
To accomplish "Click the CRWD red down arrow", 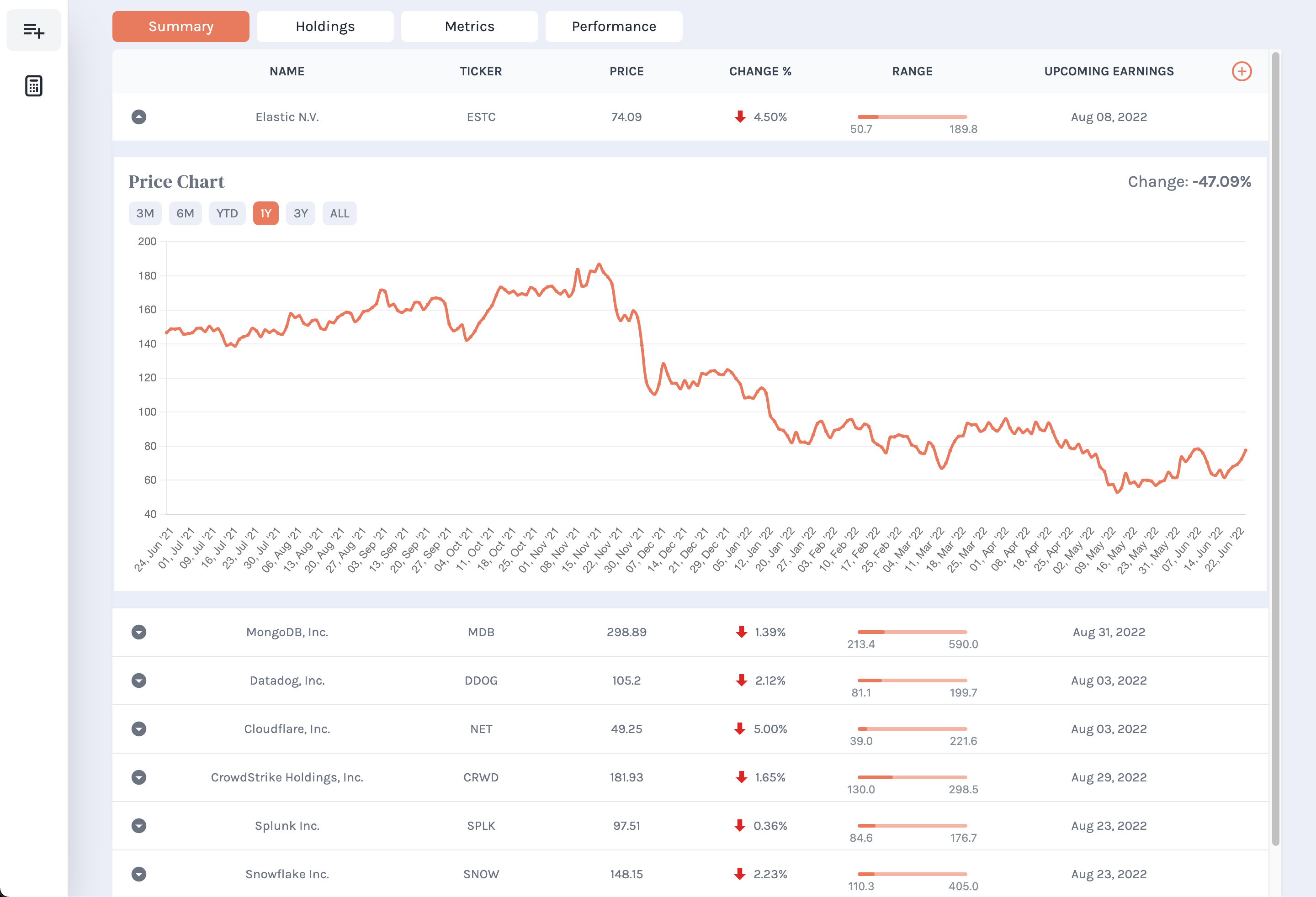I will coord(741,777).
